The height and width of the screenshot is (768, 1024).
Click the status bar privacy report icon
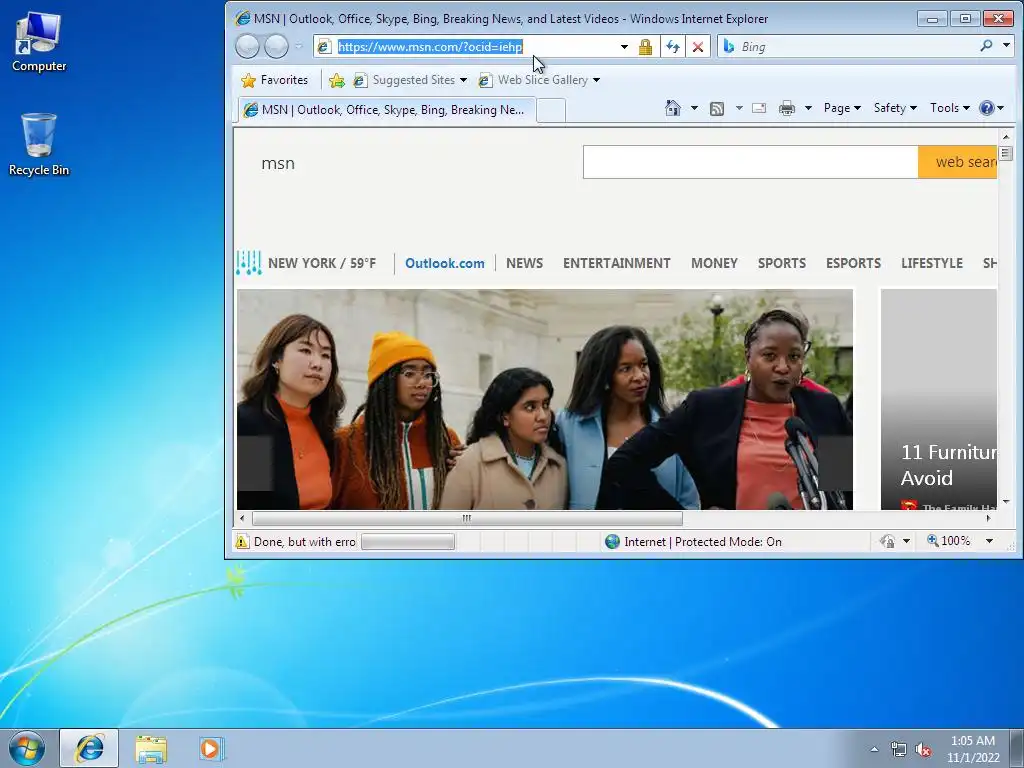(x=887, y=541)
